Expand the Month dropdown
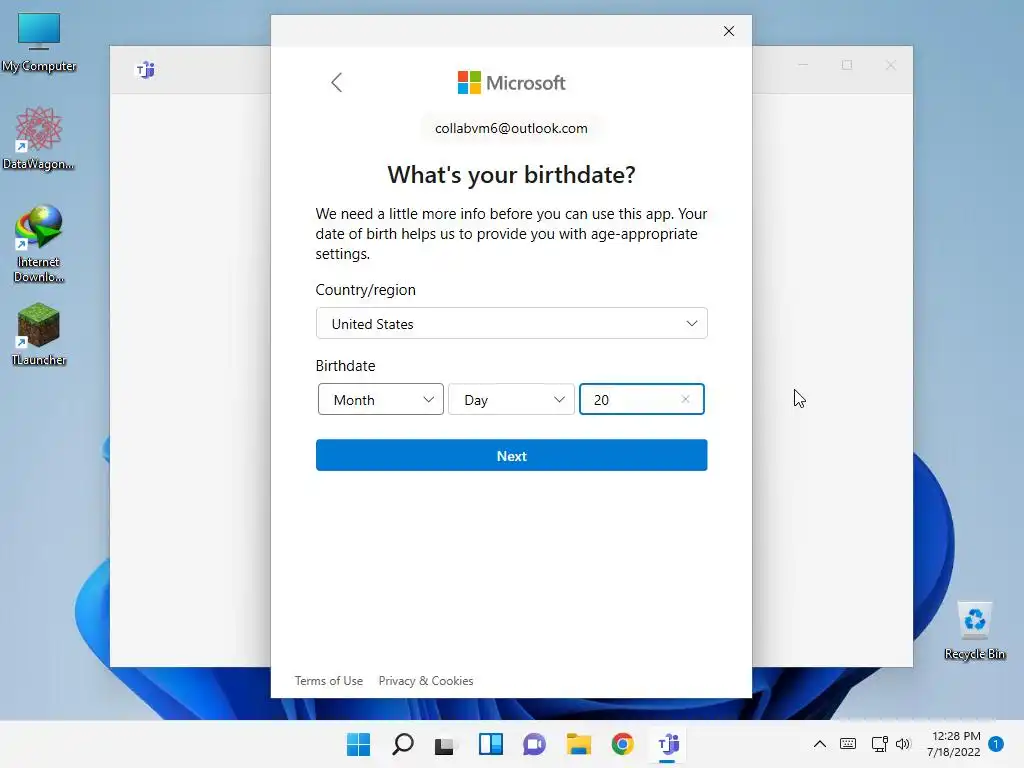This screenshot has height=768, width=1024. click(x=381, y=399)
